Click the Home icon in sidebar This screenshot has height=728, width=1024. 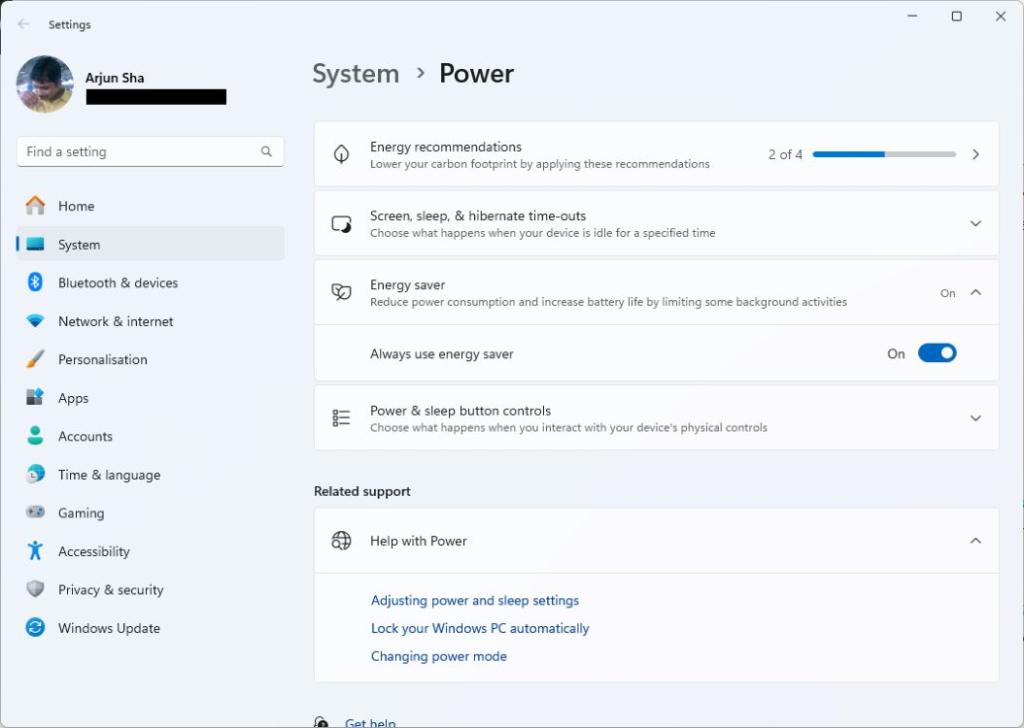coord(35,206)
